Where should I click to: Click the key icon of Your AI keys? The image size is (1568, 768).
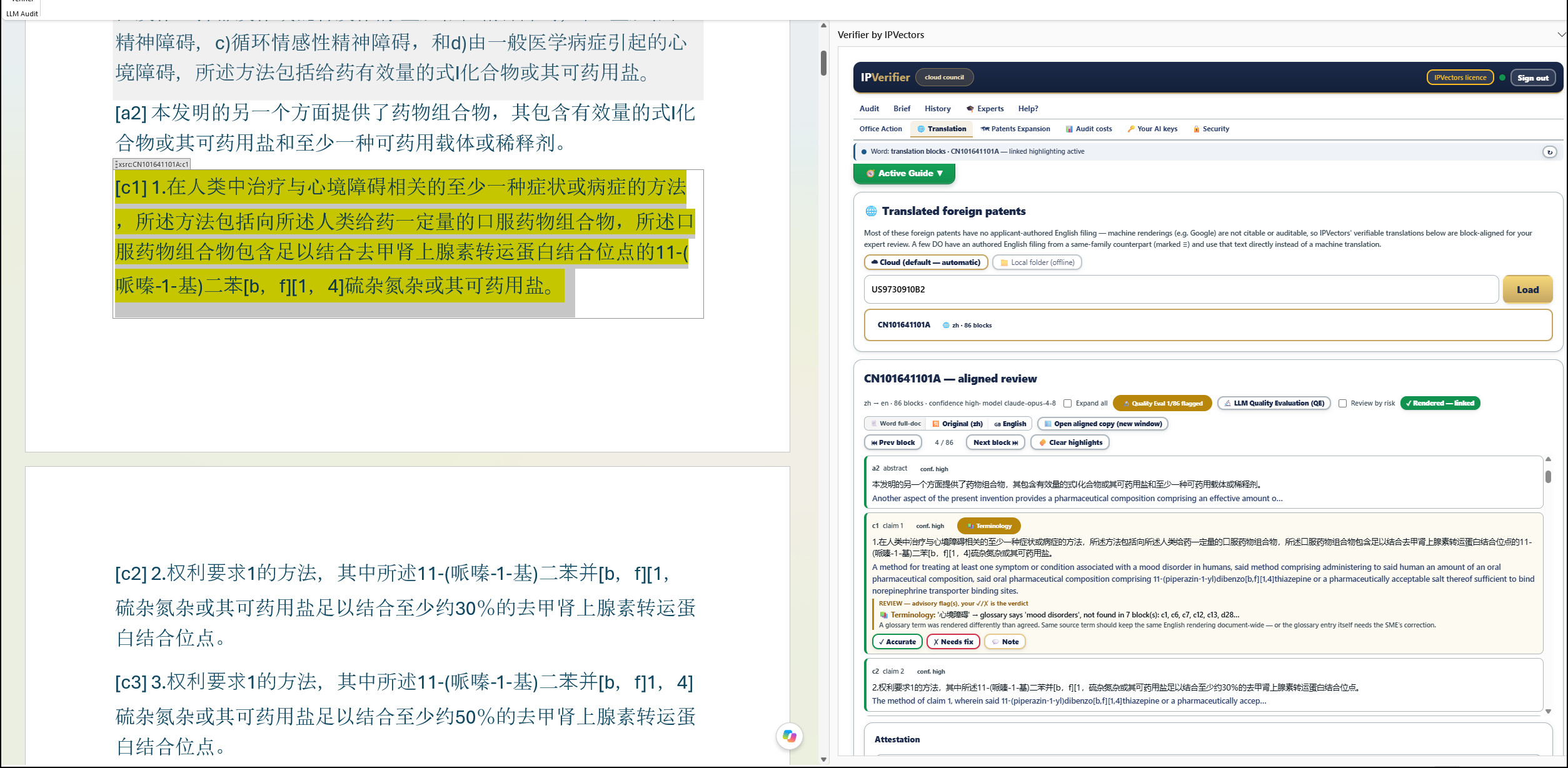coord(1131,129)
